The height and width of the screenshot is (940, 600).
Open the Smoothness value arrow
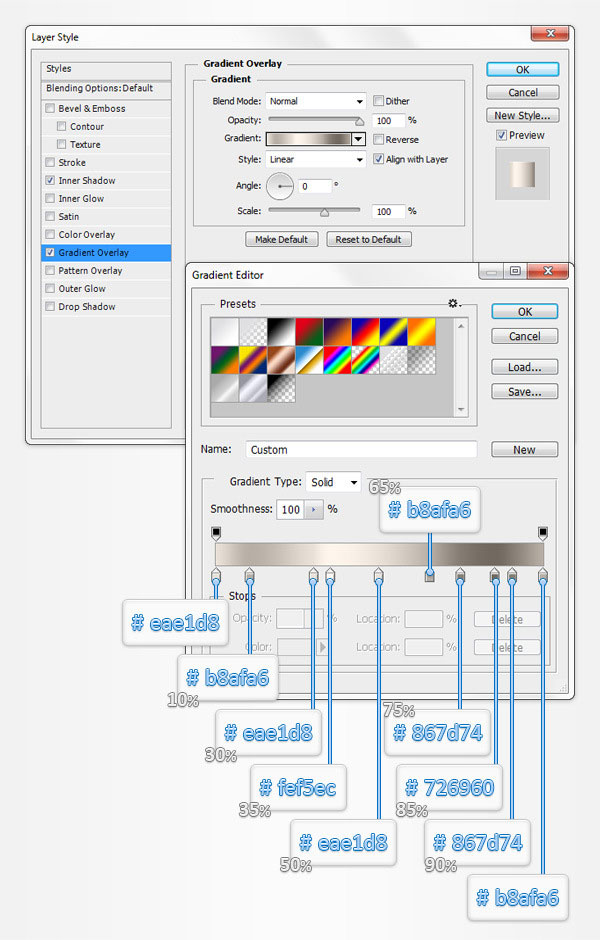click(x=313, y=510)
